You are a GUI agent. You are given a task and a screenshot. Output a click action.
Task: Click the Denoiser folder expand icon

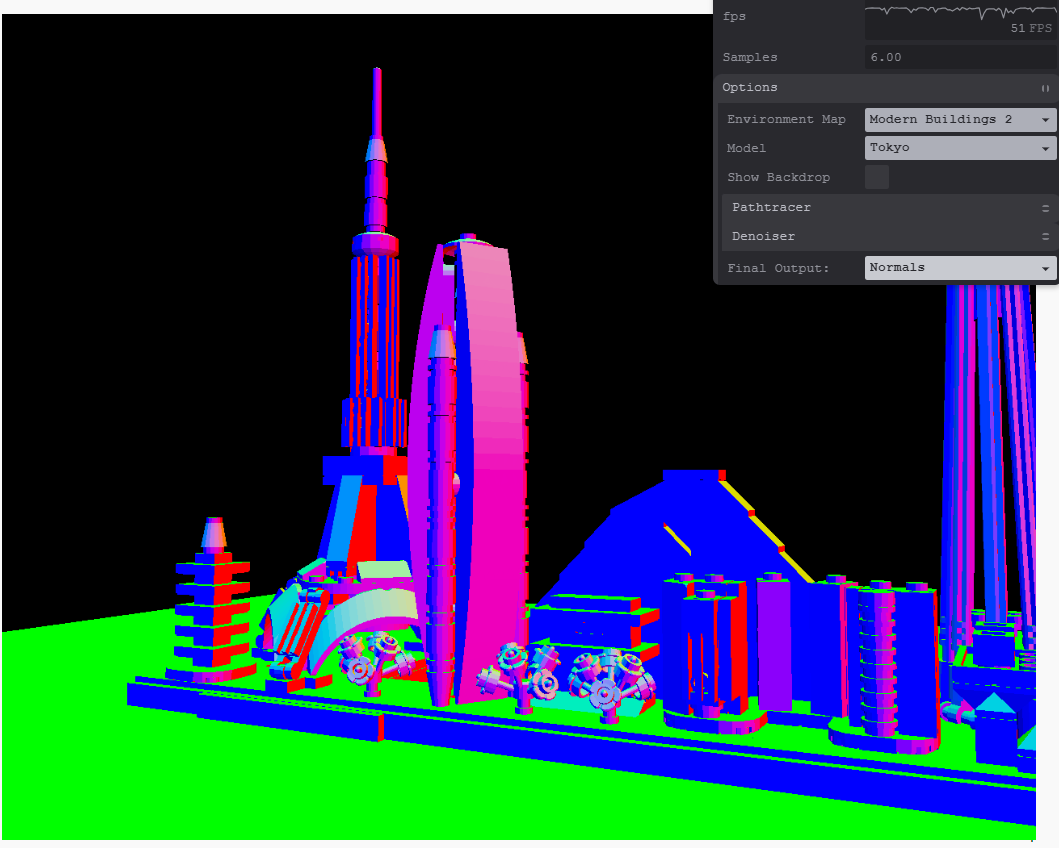tap(1045, 237)
